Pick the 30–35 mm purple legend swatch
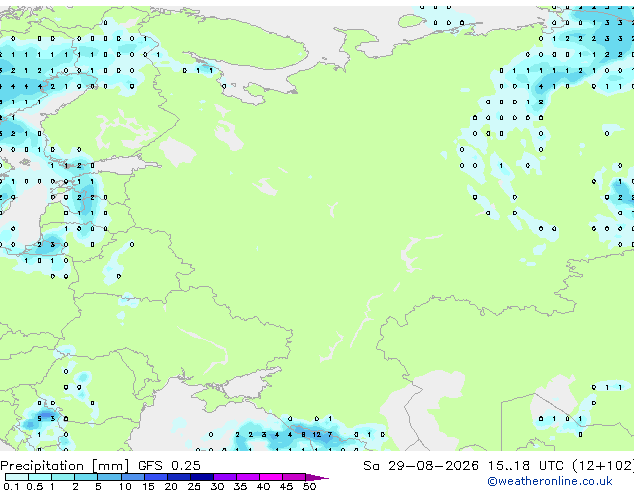 [x=224, y=477]
